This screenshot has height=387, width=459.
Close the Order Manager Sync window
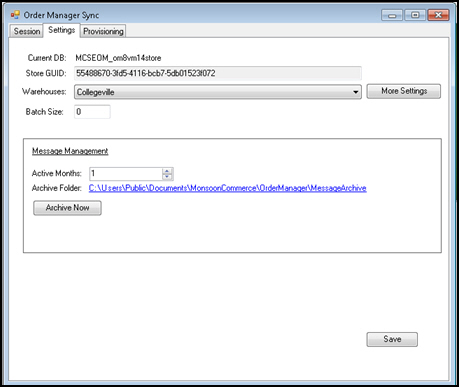[x=438, y=15]
